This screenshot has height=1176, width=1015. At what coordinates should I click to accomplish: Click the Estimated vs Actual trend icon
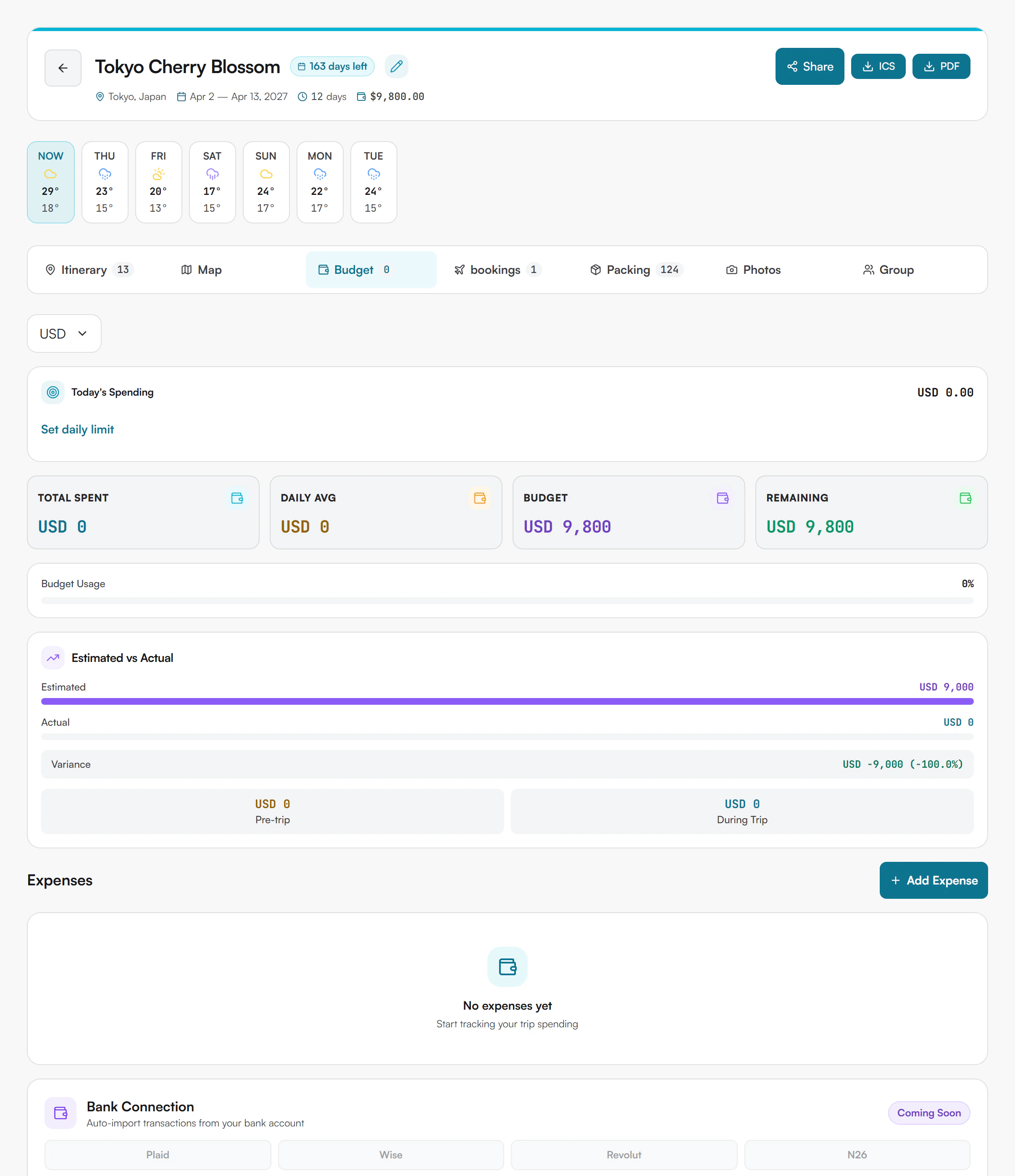coord(53,658)
